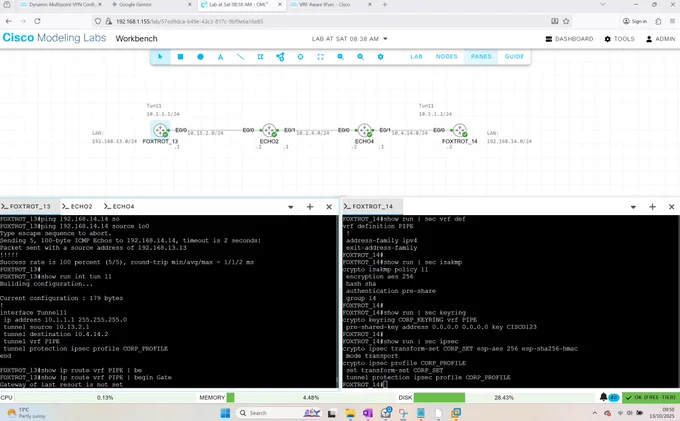
Task: Select the pointer selection tool
Action: click(x=160, y=57)
